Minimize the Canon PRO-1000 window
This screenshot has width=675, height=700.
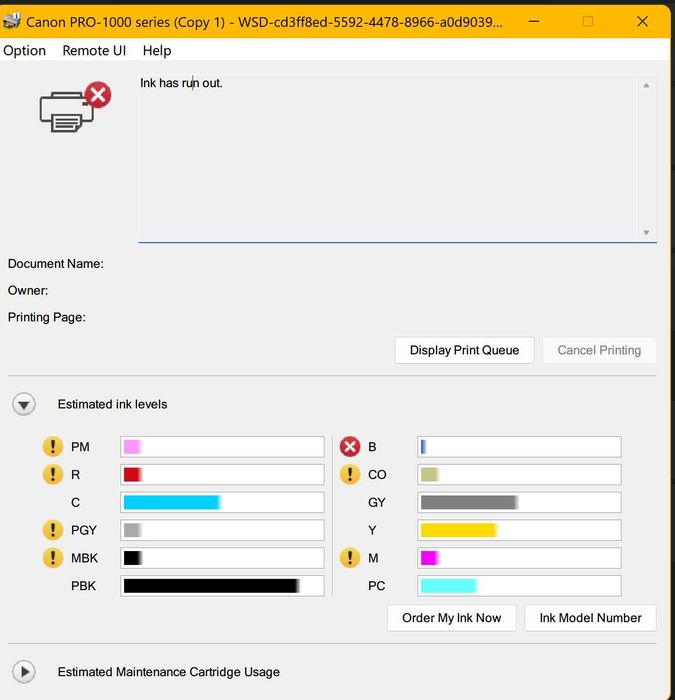coord(534,21)
